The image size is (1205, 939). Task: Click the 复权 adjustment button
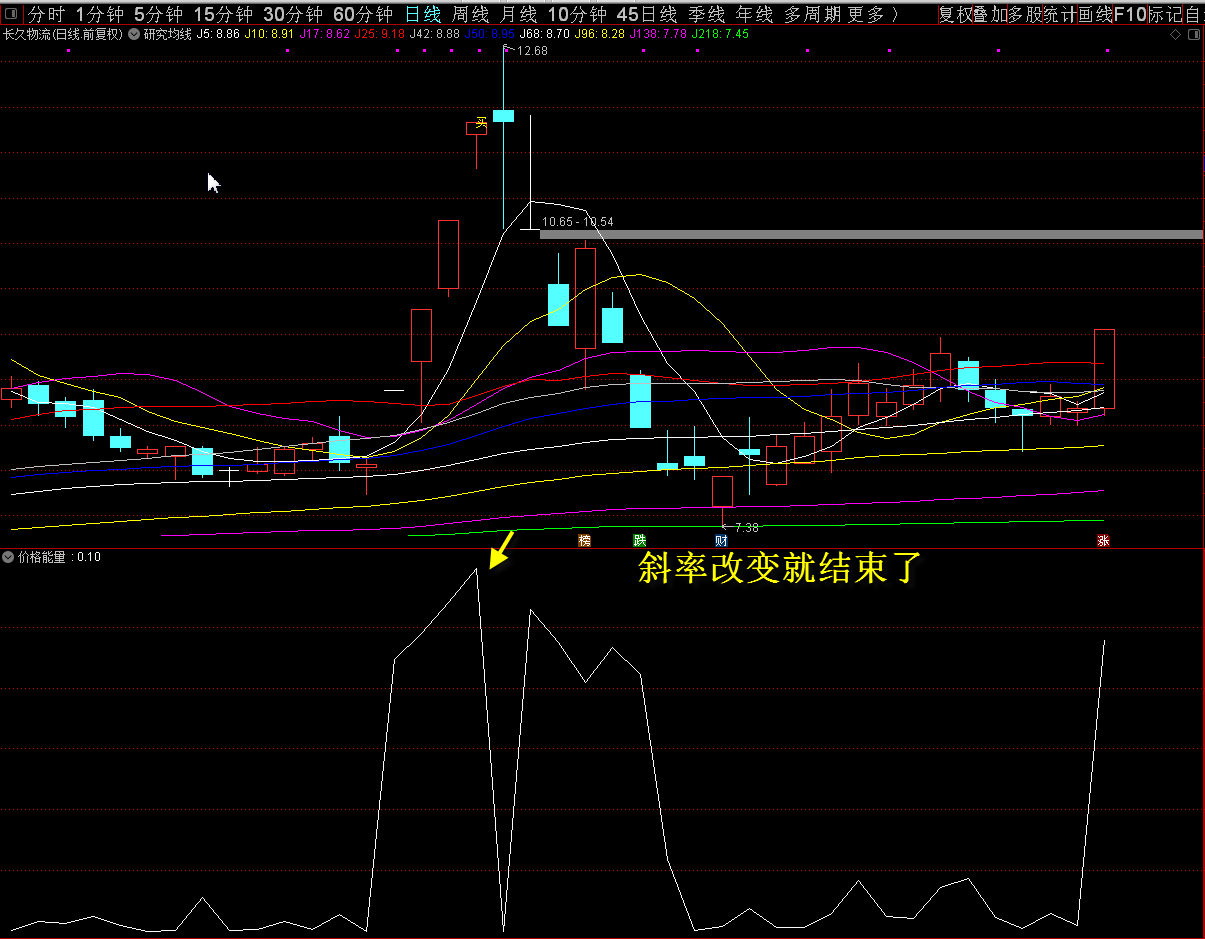tap(956, 14)
